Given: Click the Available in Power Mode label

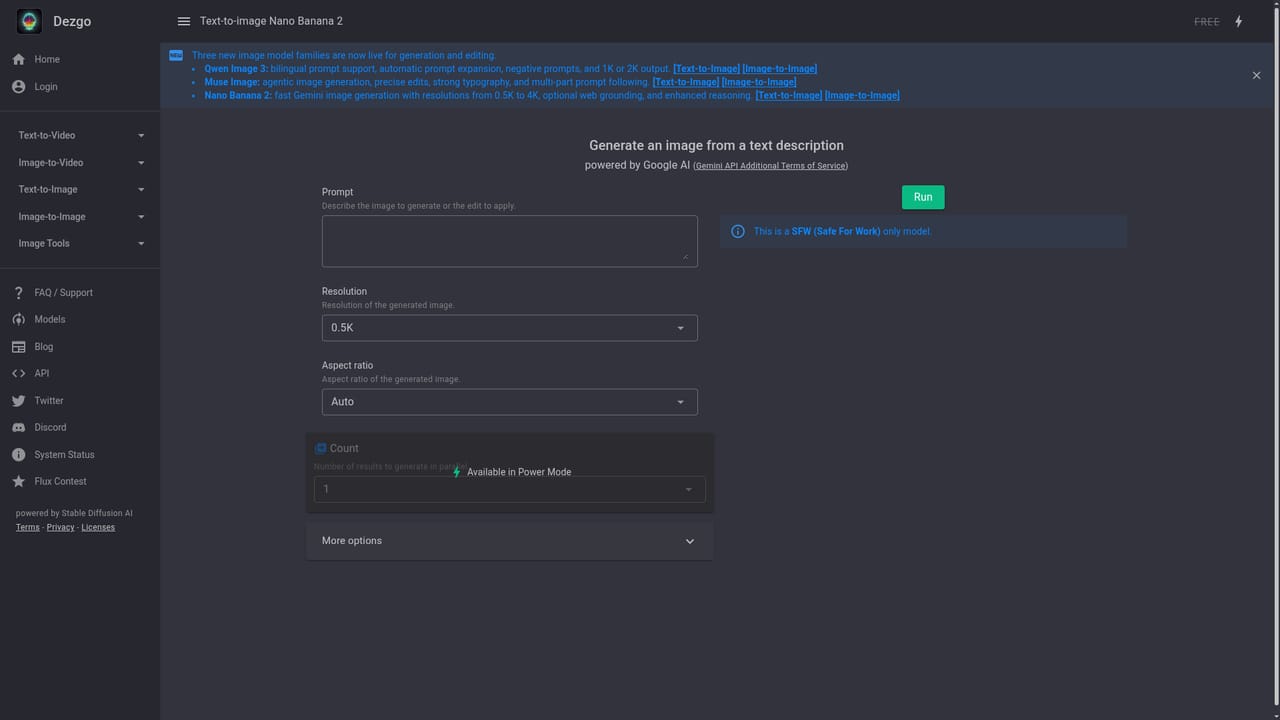Looking at the screenshot, I should [x=519, y=472].
